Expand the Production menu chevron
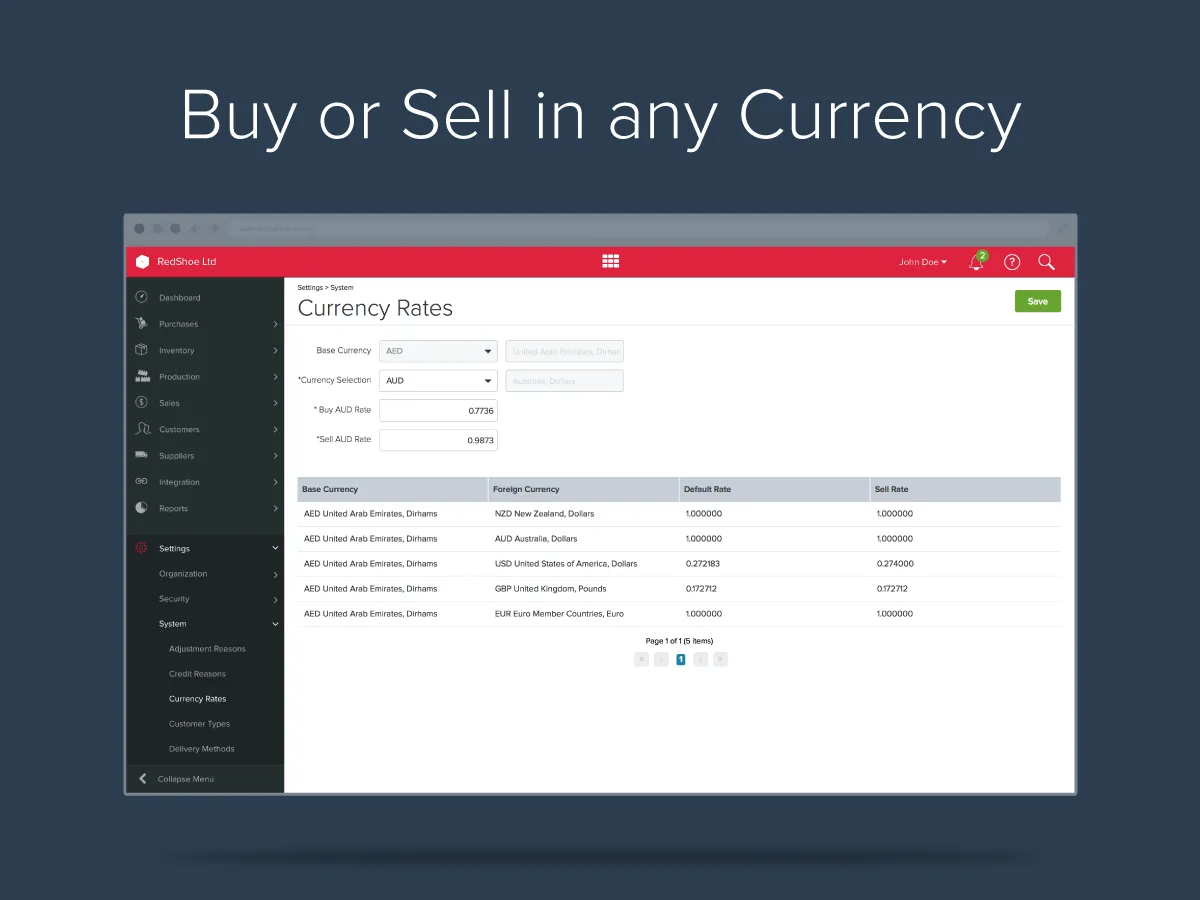The height and width of the screenshot is (900, 1200). [x=275, y=377]
